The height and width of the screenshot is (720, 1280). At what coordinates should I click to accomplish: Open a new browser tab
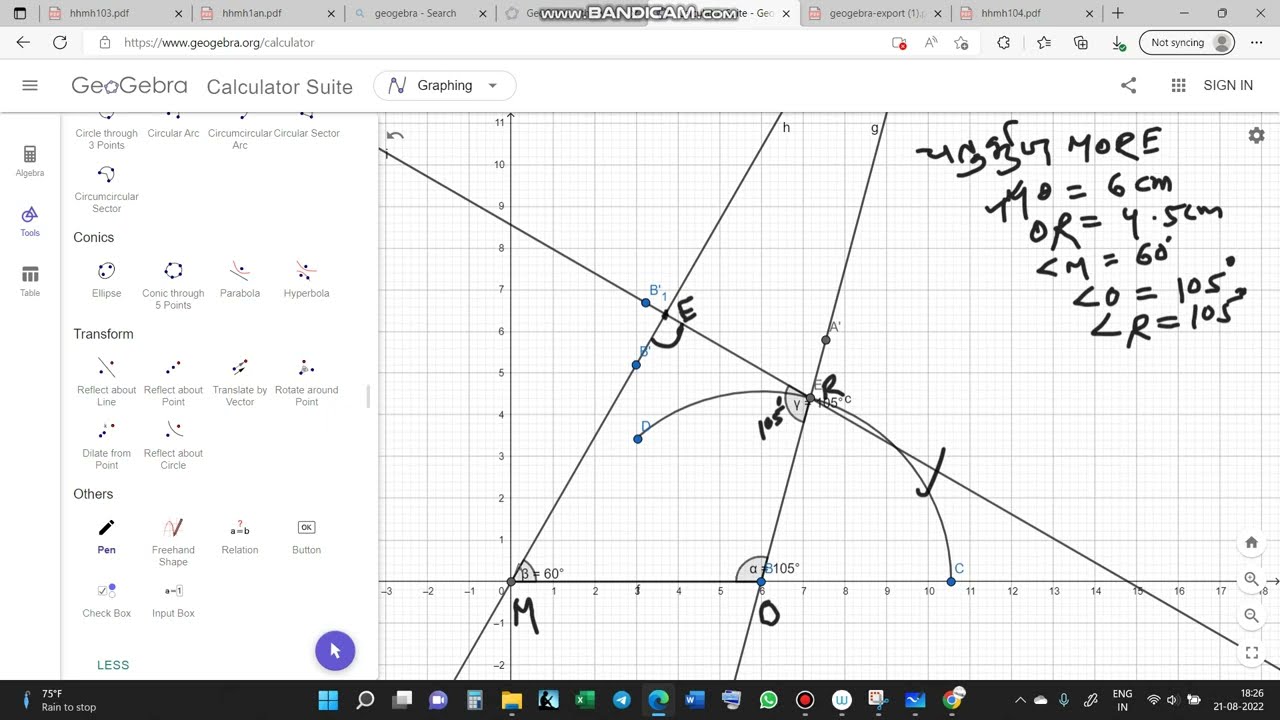click(x=1118, y=14)
